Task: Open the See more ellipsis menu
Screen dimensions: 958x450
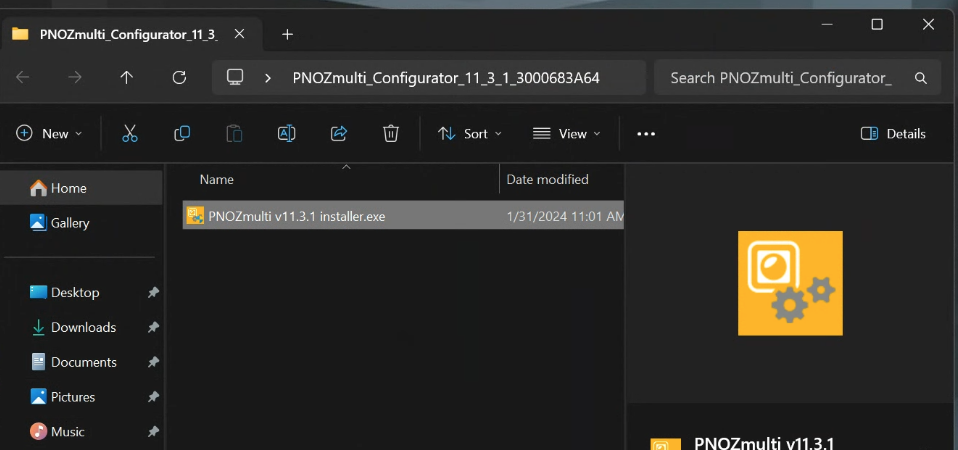Action: [x=646, y=134]
